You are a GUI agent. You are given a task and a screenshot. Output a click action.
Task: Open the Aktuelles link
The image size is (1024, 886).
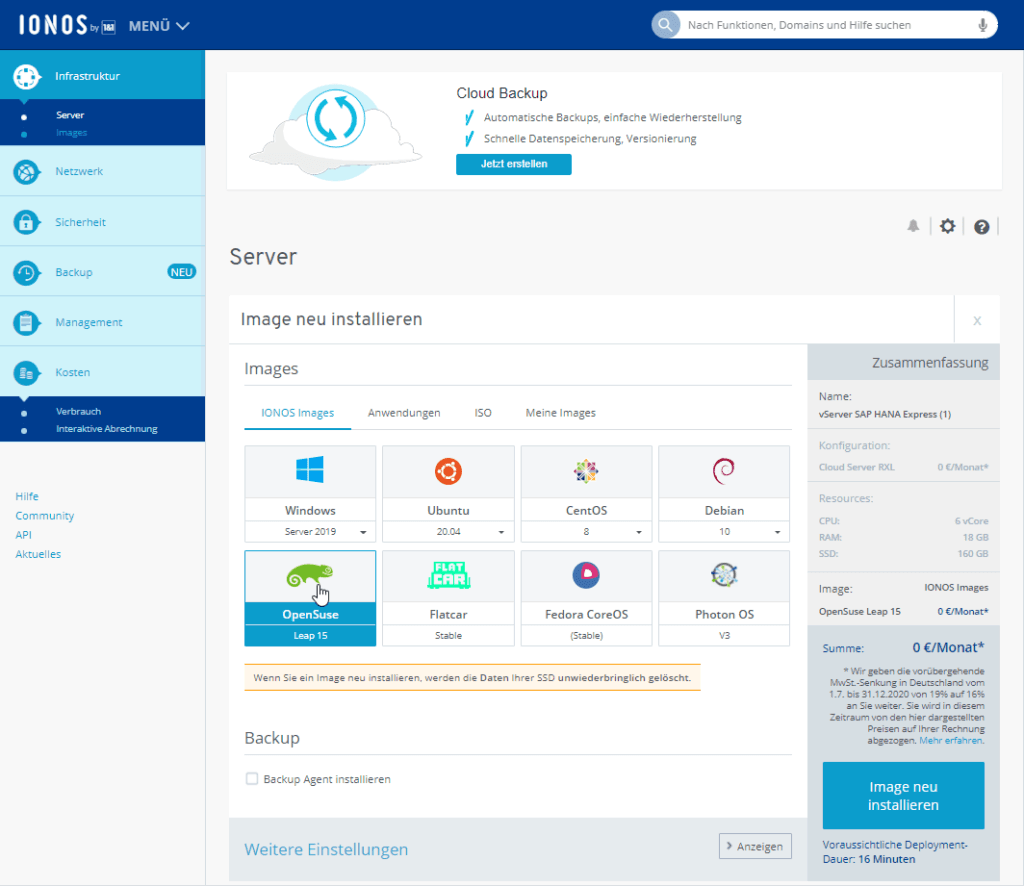click(38, 554)
